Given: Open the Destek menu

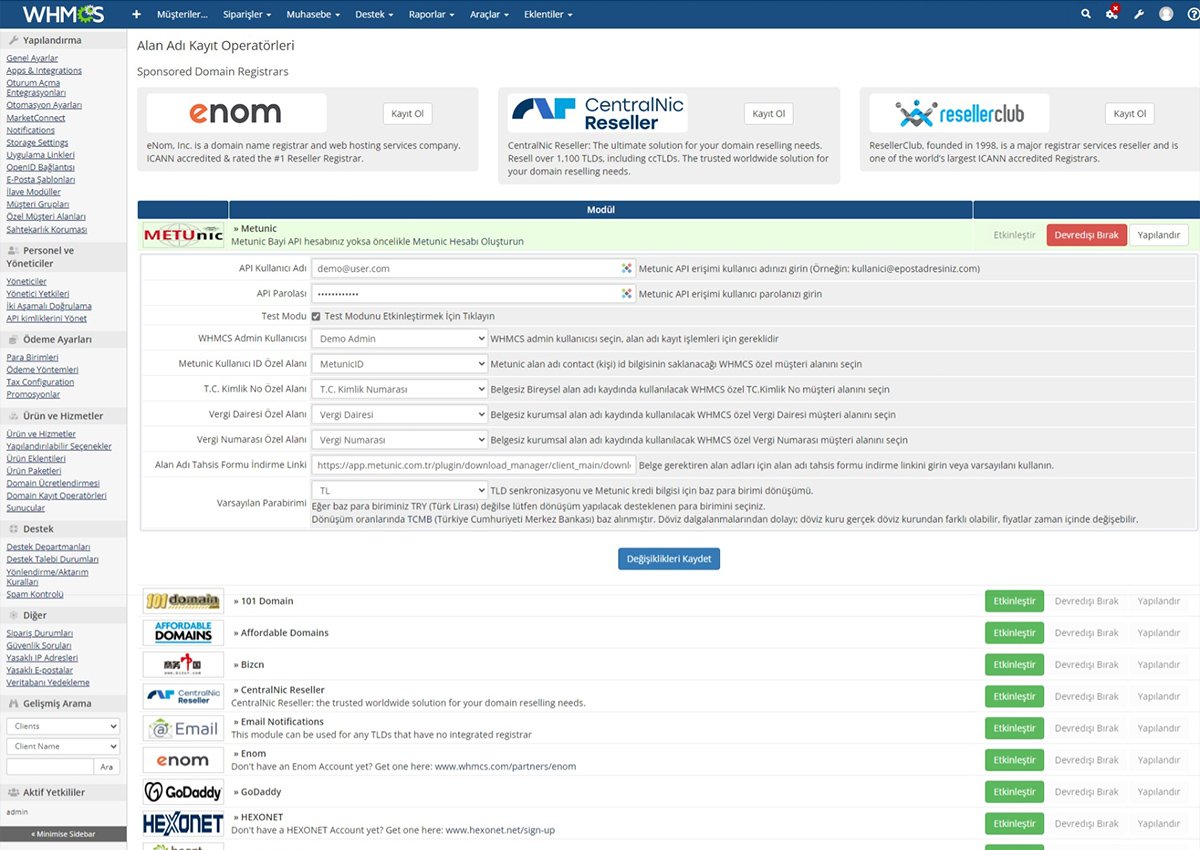Looking at the screenshot, I should [x=375, y=15].
